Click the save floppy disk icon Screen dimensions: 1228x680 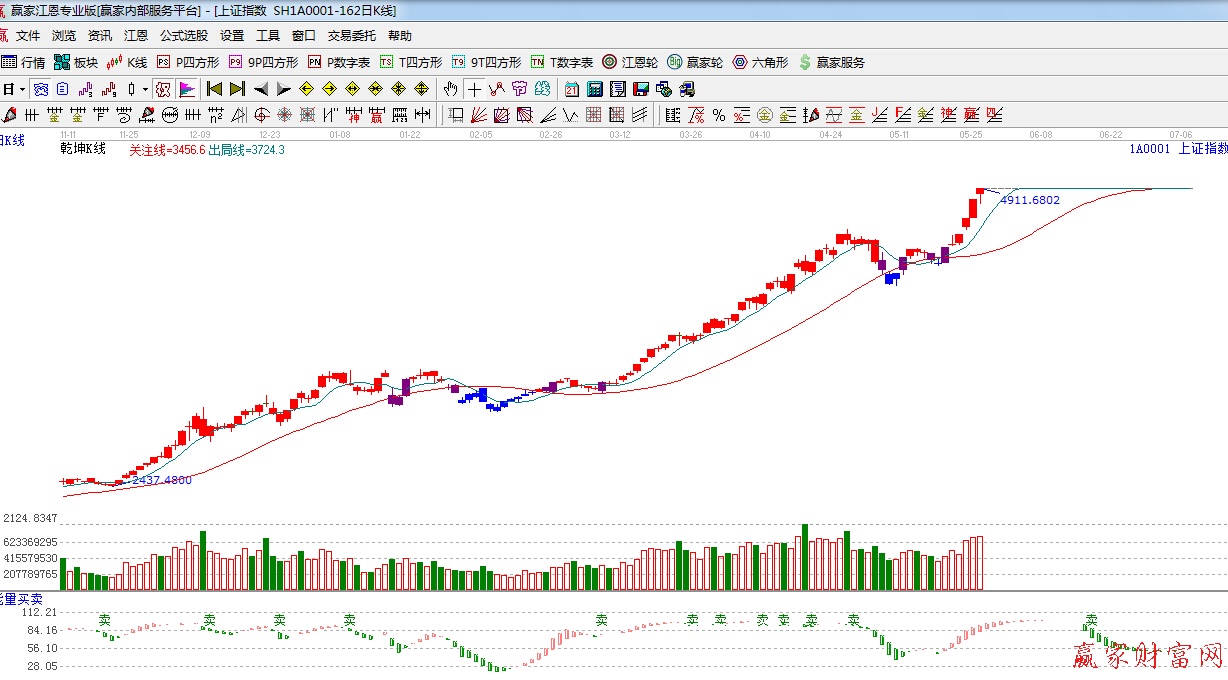(x=639, y=89)
